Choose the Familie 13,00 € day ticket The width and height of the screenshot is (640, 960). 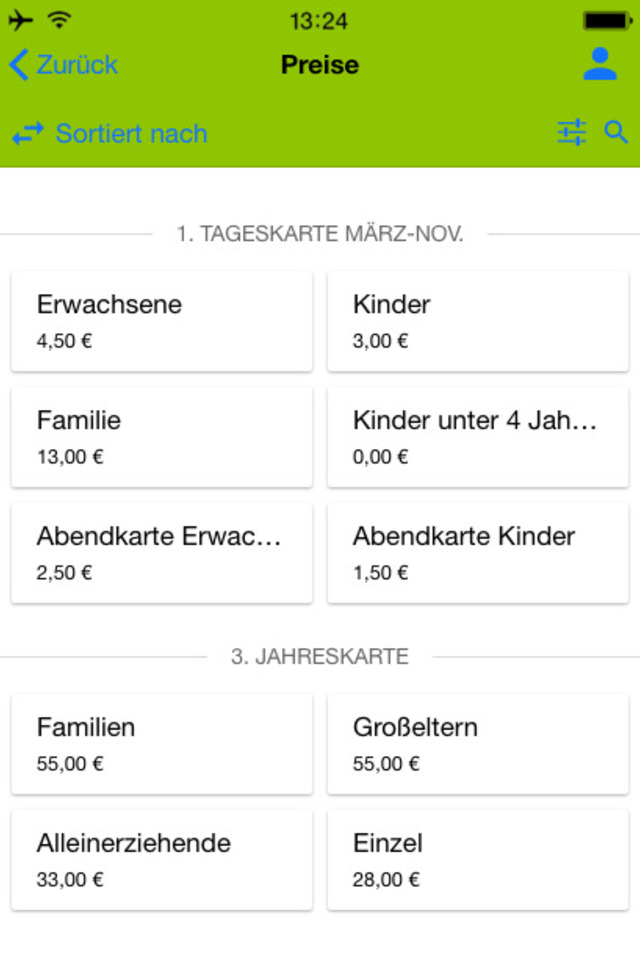coord(161,437)
